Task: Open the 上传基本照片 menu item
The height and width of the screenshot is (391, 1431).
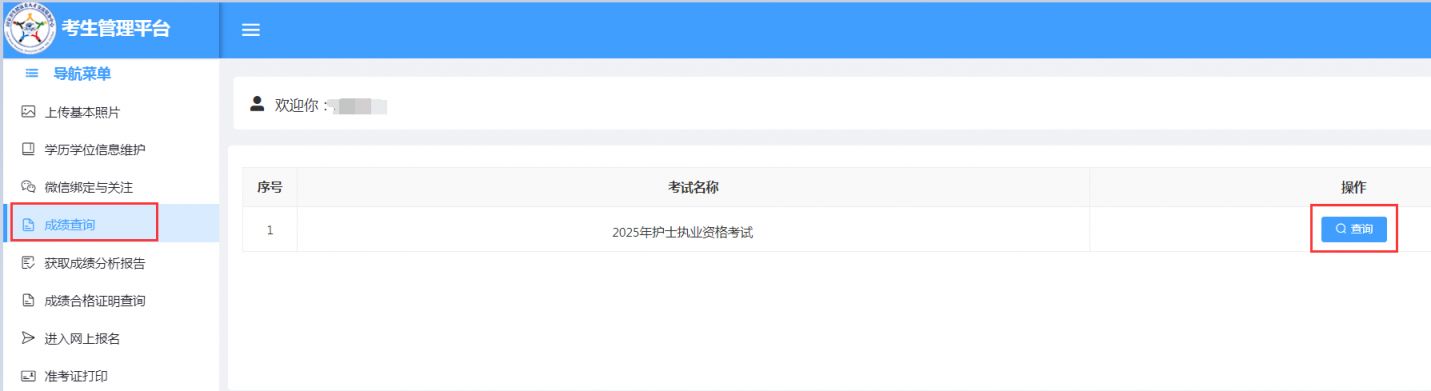Action: coord(110,112)
